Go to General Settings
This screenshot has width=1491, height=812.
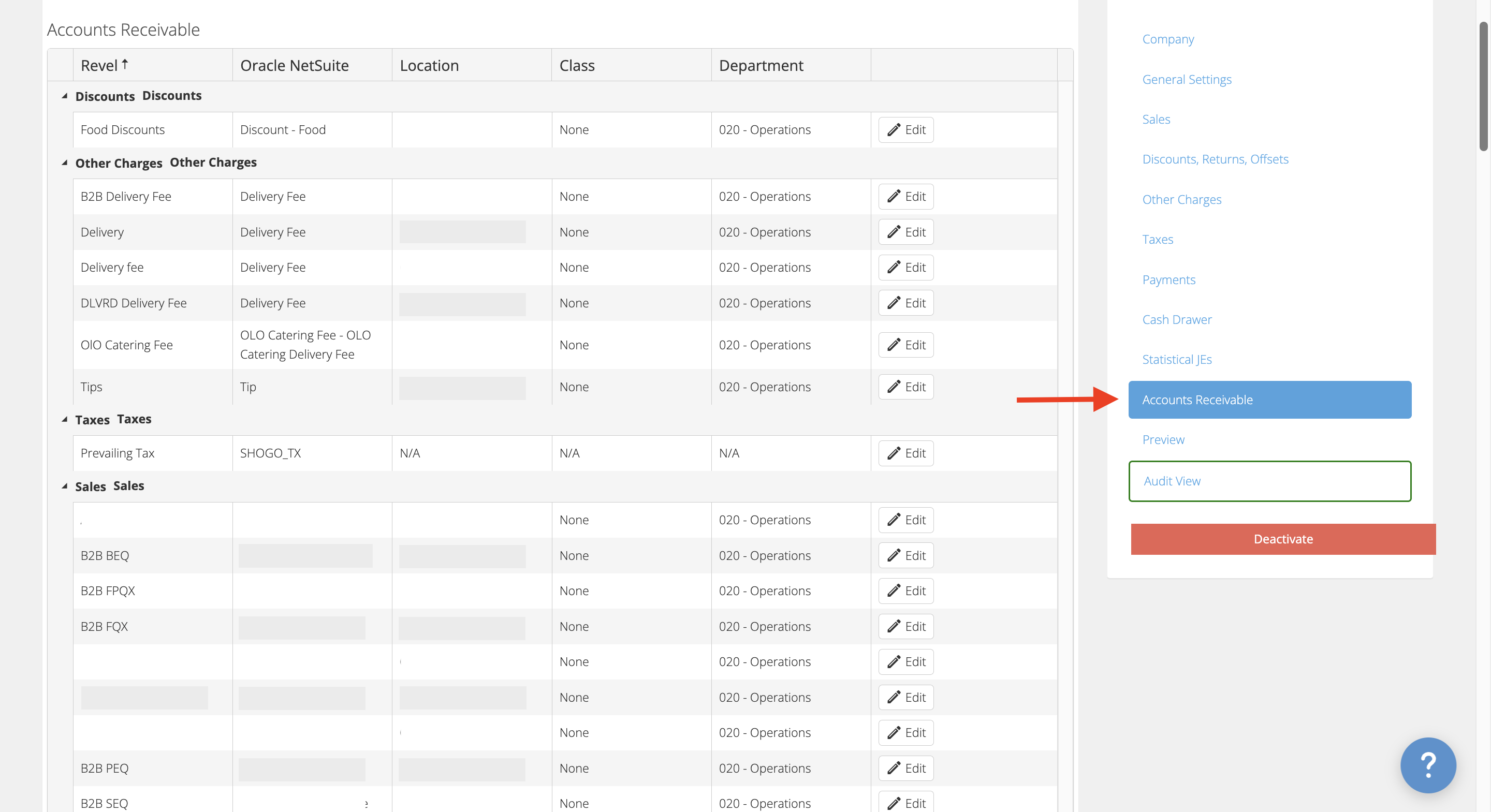coord(1187,79)
